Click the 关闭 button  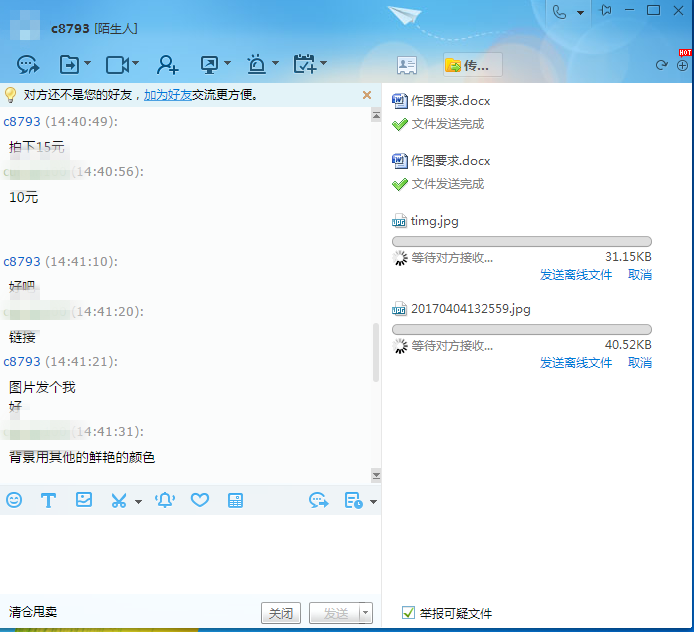click(x=281, y=613)
